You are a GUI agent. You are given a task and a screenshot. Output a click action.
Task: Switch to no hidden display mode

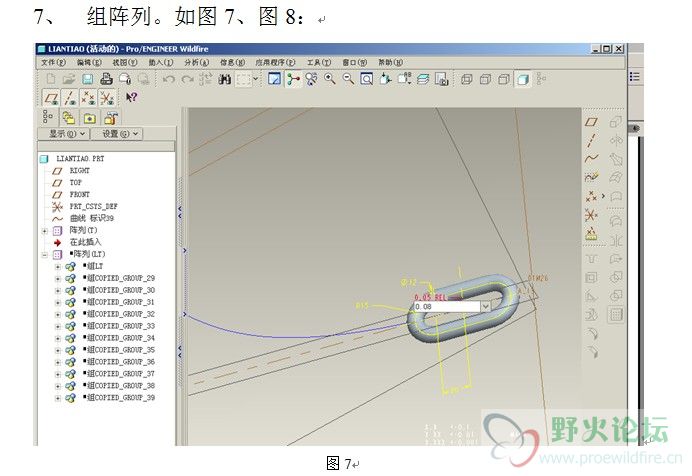(x=504, y=79)
